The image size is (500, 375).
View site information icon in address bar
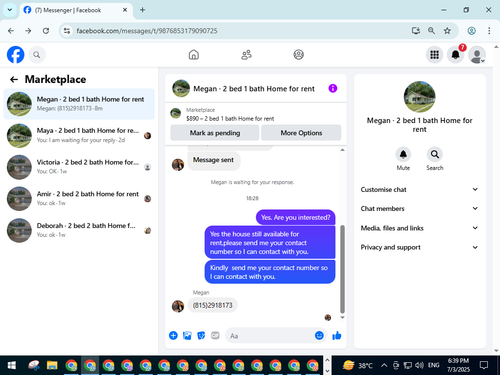[67, 31]
